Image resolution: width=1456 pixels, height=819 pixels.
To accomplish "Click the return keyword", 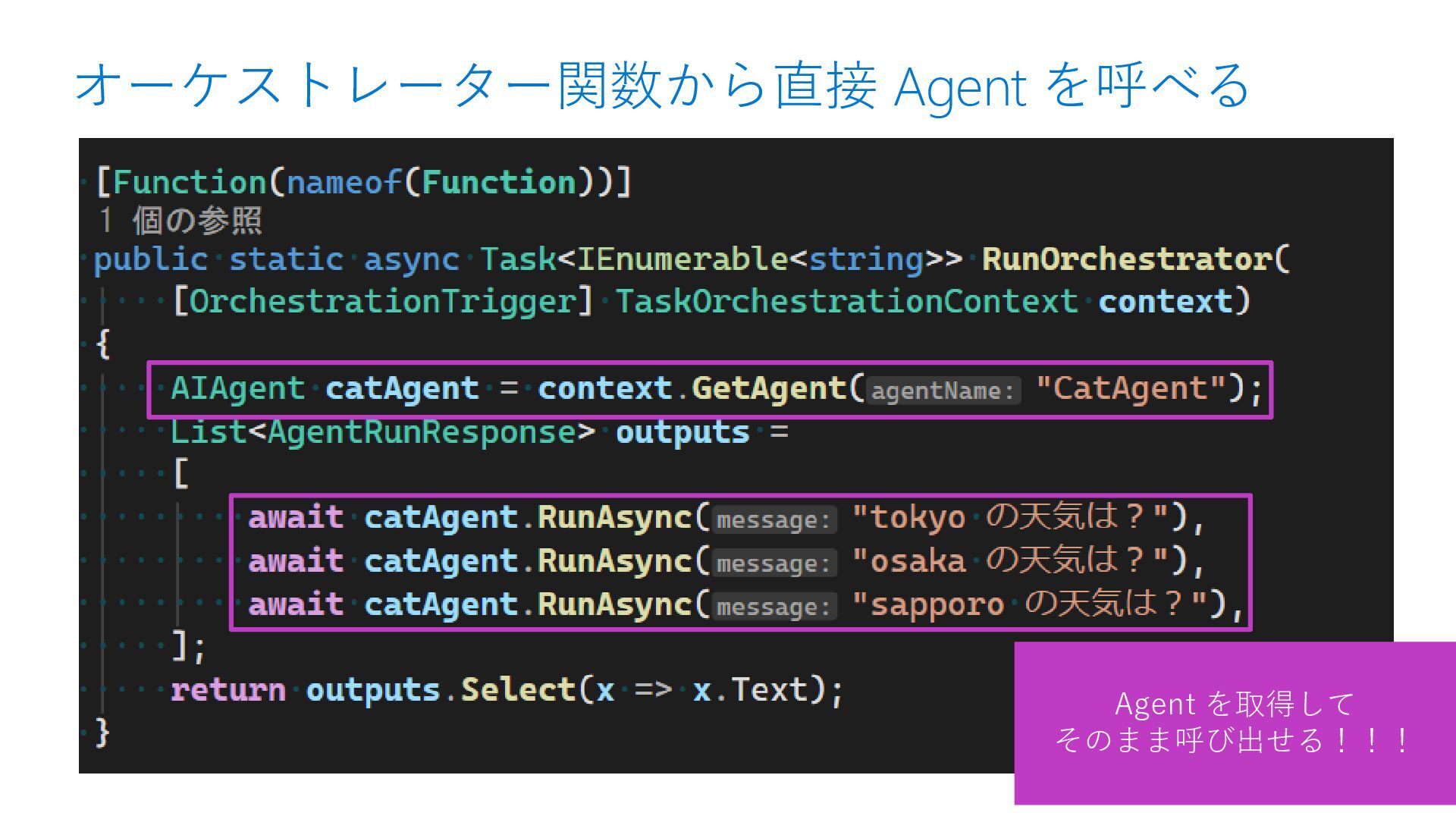I will [227, 690].
